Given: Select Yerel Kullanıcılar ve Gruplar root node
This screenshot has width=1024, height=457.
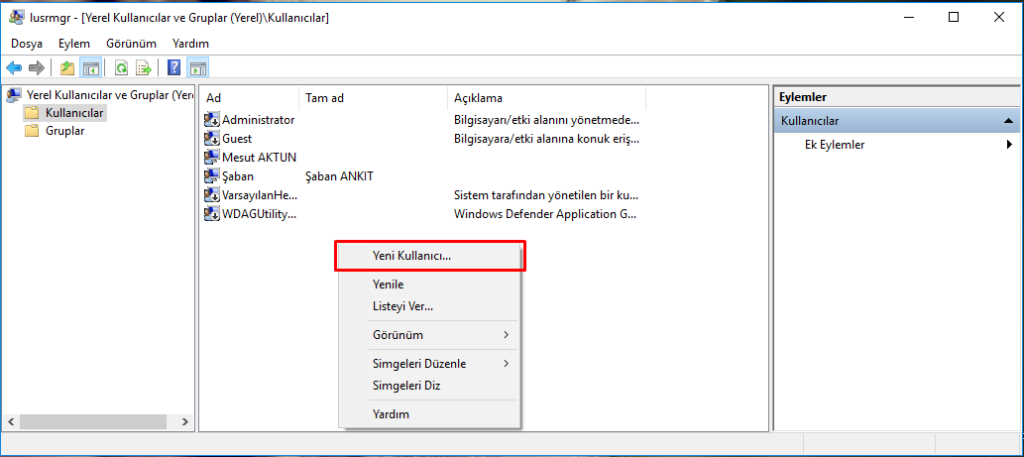Looking at the screenshot, I should (110, 95).
